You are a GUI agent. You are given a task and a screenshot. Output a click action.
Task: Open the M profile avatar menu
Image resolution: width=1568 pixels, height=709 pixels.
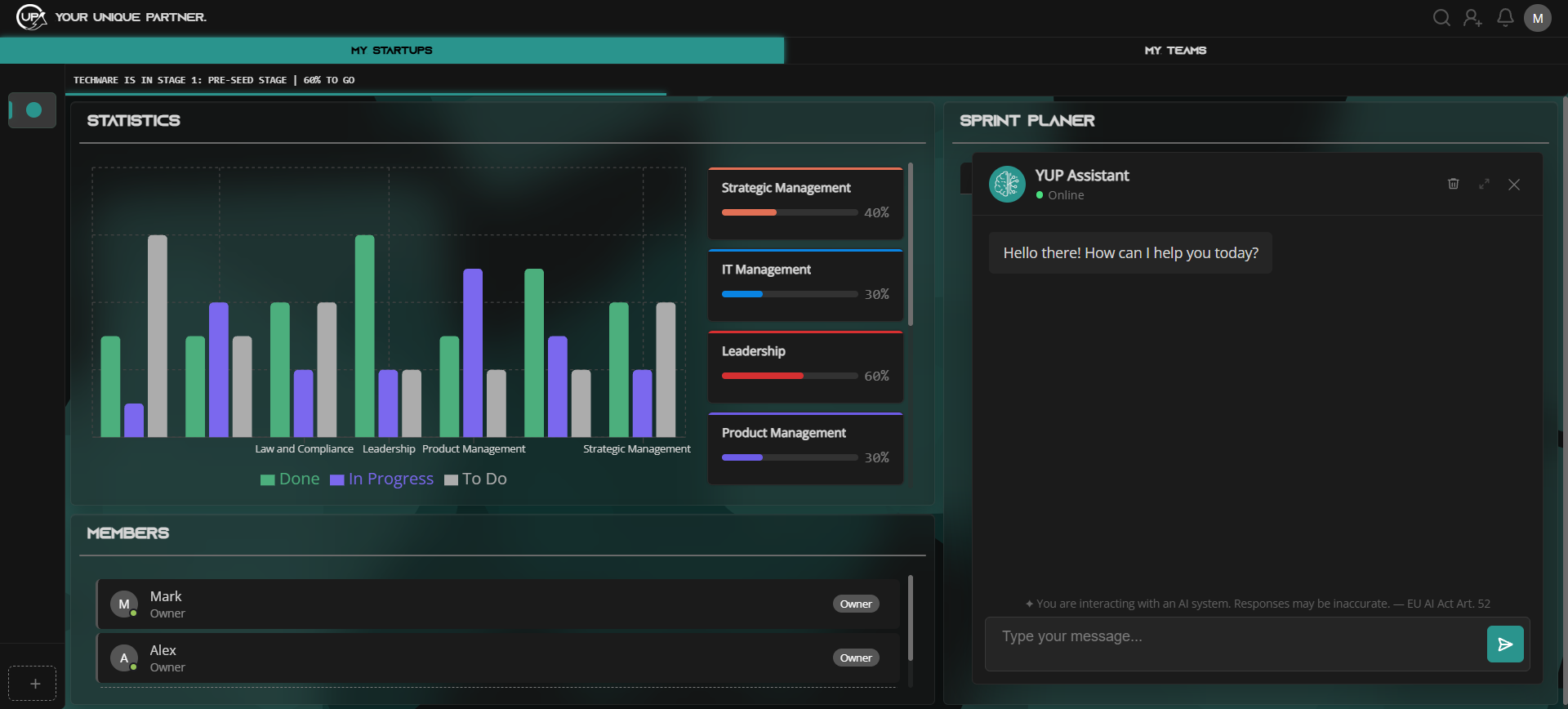1538,18
